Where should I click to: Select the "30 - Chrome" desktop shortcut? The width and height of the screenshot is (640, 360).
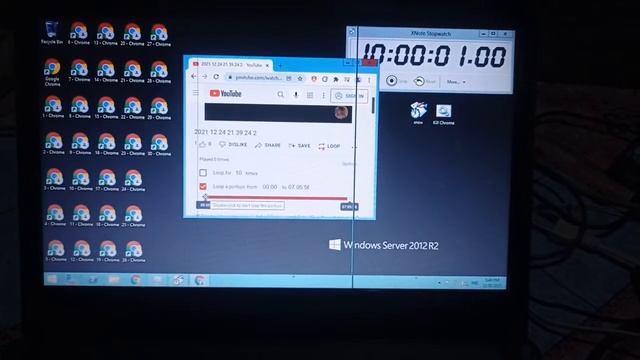coord(159,144)
